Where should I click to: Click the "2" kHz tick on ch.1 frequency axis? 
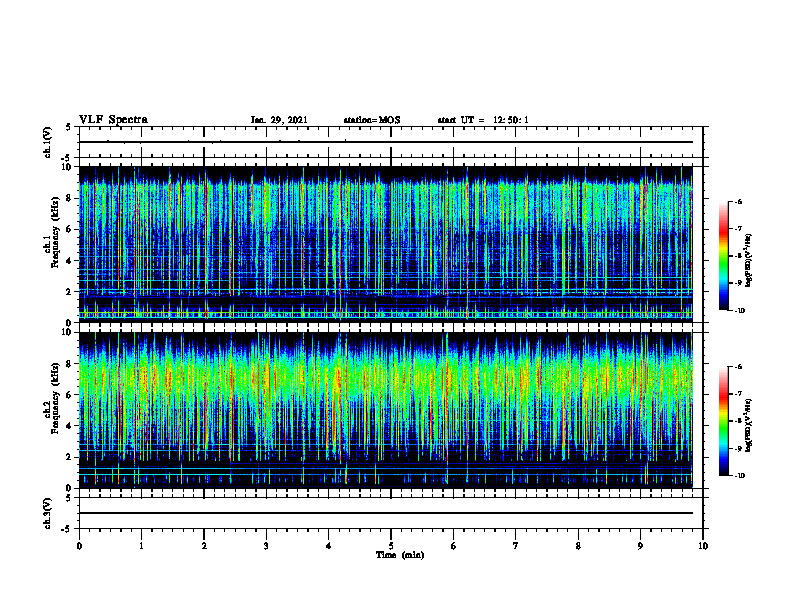pos(70,292)
